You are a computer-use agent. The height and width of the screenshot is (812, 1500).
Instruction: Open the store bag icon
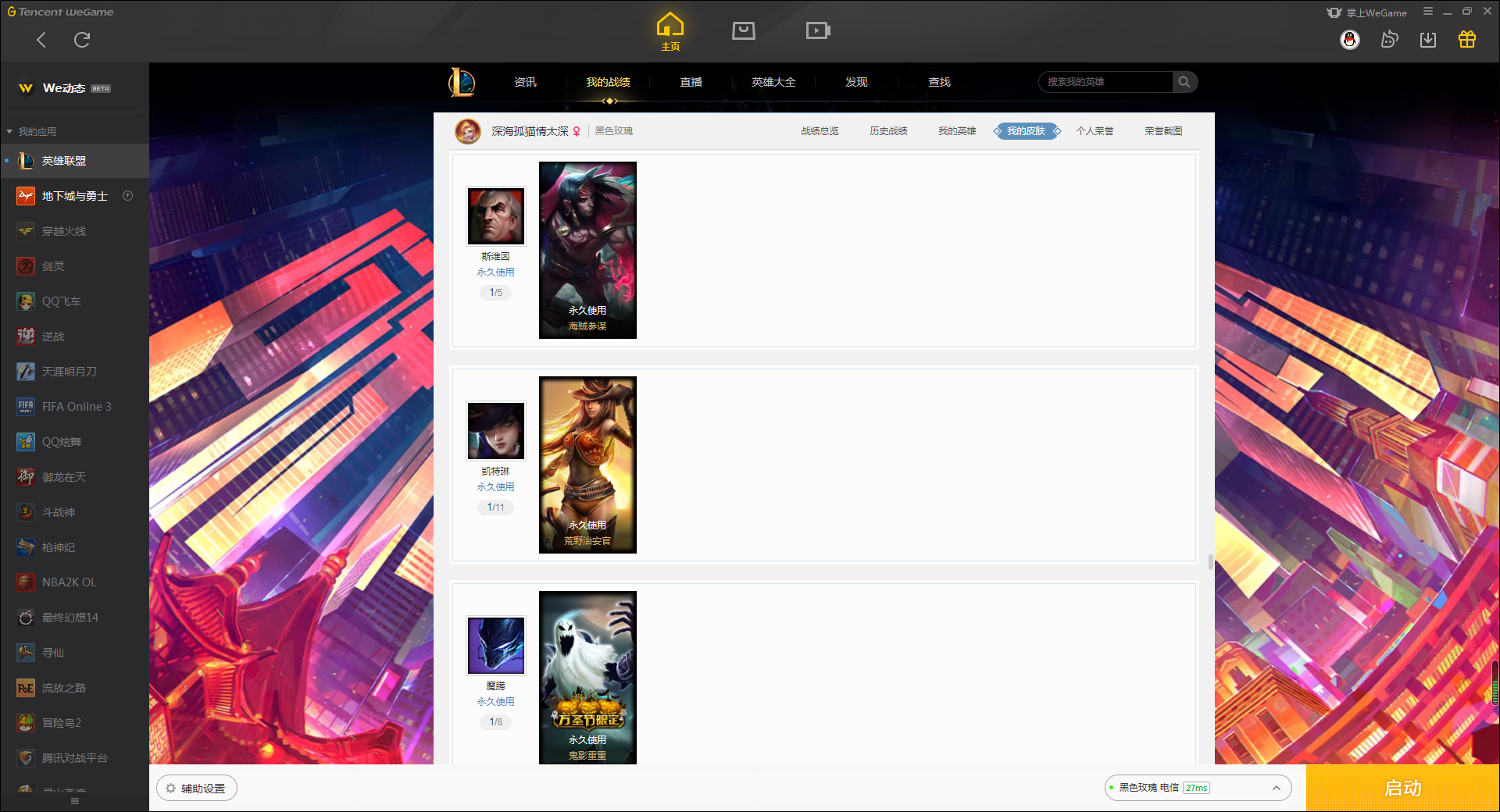744,30
